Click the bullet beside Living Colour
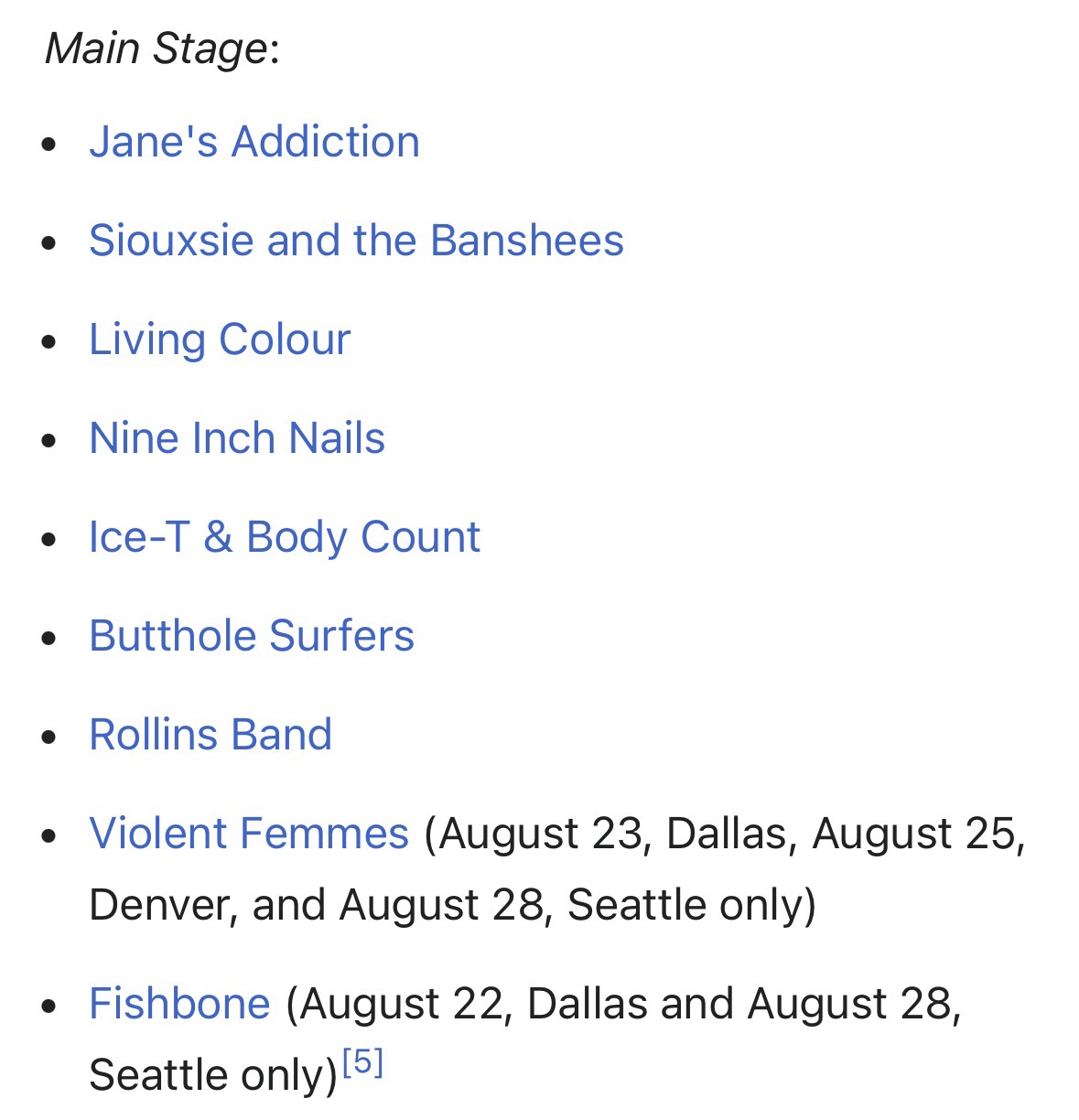 [50, 342]
